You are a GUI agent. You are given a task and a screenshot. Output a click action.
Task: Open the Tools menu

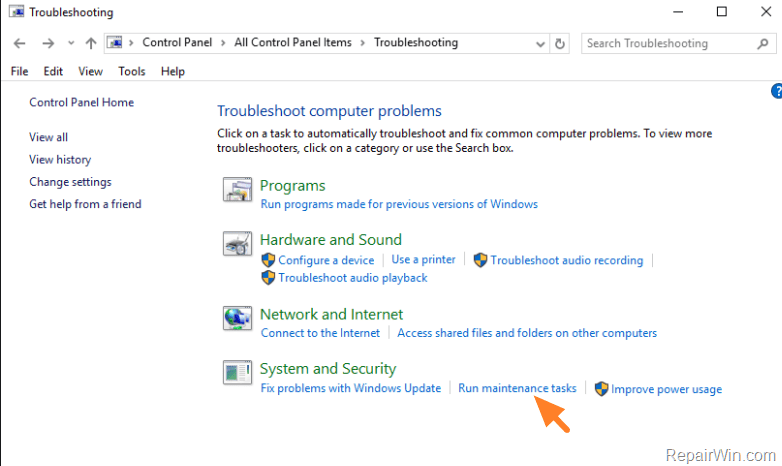pyautogui.click(x=132, y=71)
